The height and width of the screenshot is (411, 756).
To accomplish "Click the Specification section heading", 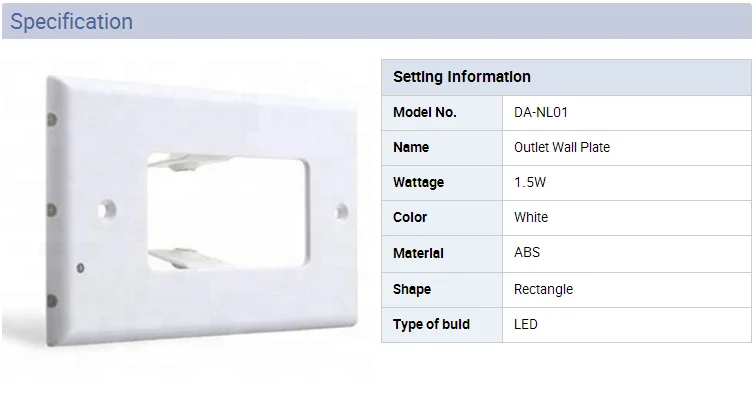I will coord(71,21).
